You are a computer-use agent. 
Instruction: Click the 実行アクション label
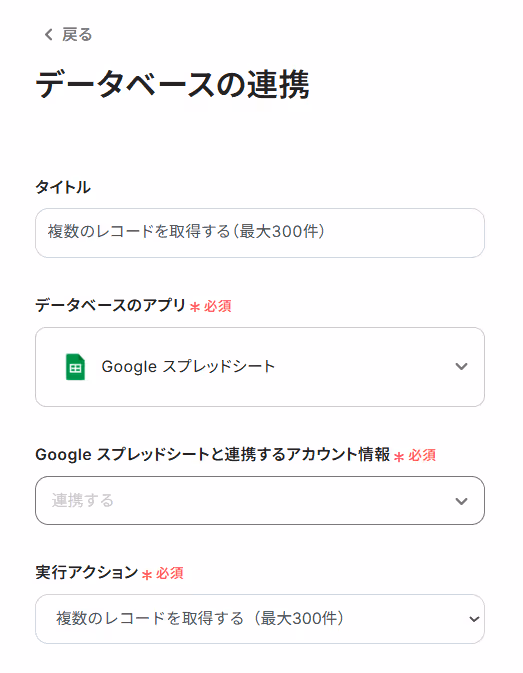click(x=87, y=572)
